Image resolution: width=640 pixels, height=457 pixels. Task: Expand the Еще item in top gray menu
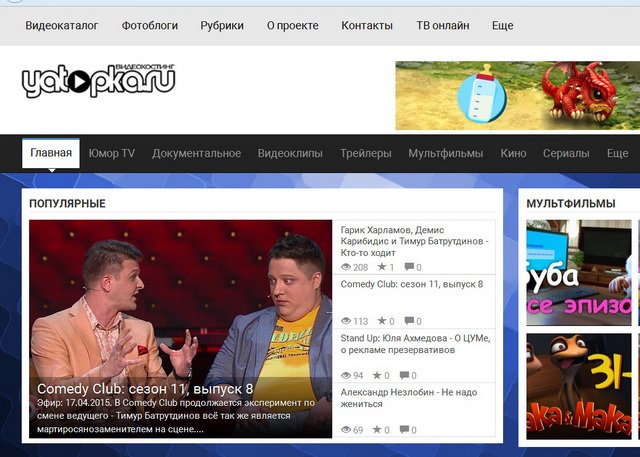click(503, 26)
